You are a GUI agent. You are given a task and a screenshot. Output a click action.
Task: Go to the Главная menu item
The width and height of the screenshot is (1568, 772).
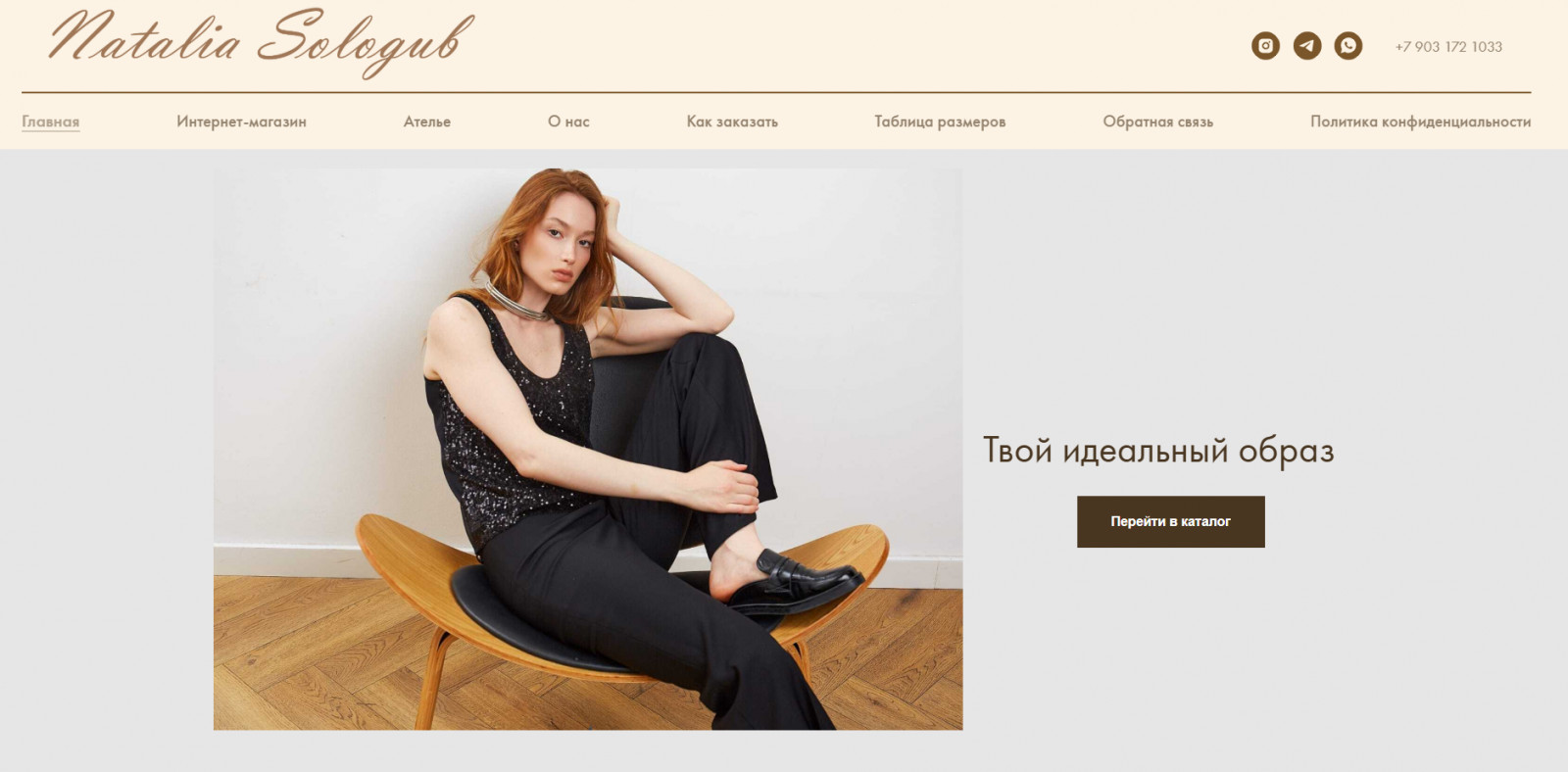pyautogui.click(x=51, y=121)
